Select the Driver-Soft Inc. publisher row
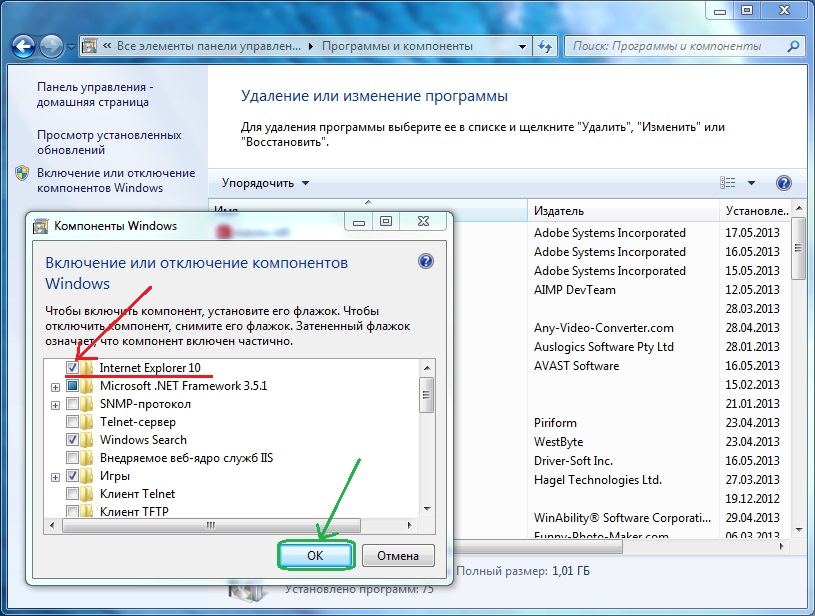This screenshot has height=616, width=815. tap(573, 461)
